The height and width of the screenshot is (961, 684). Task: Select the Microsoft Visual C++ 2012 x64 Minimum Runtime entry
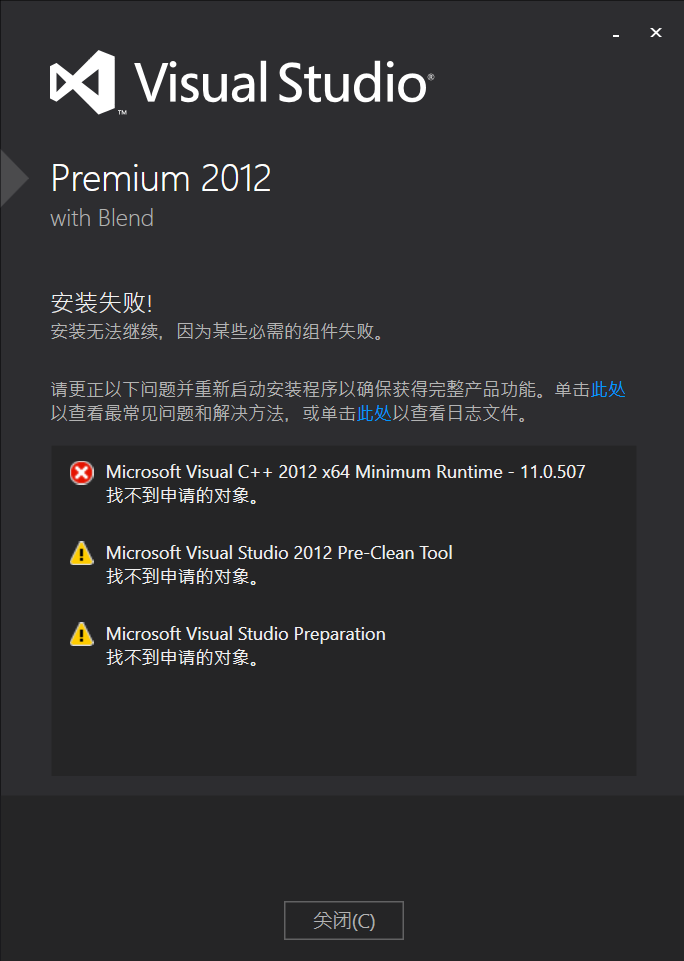346,471
